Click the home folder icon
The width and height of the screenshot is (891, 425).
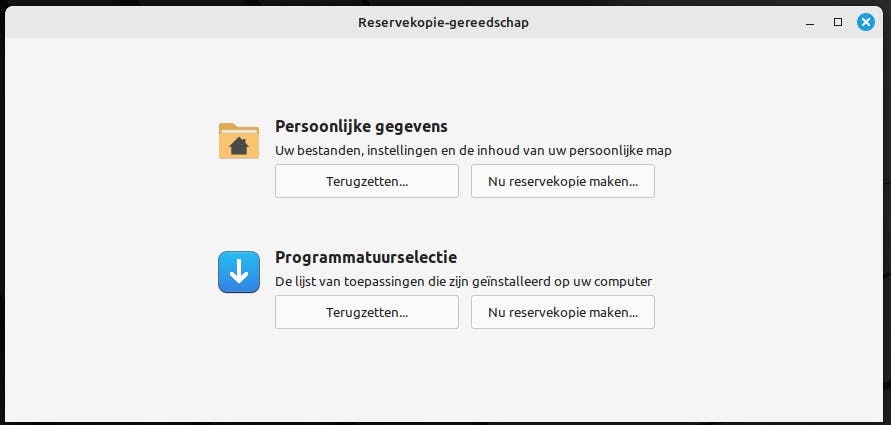(239, 140)
